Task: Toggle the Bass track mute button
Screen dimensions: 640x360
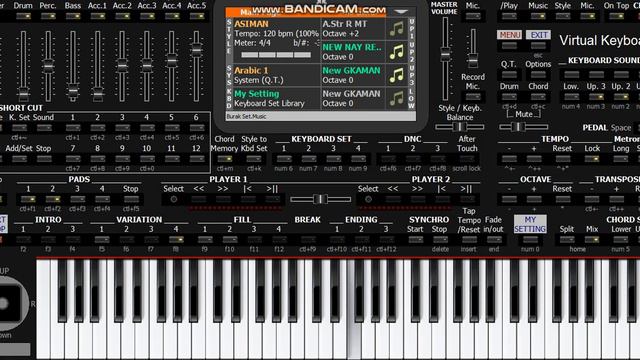Action: [73, 16]
